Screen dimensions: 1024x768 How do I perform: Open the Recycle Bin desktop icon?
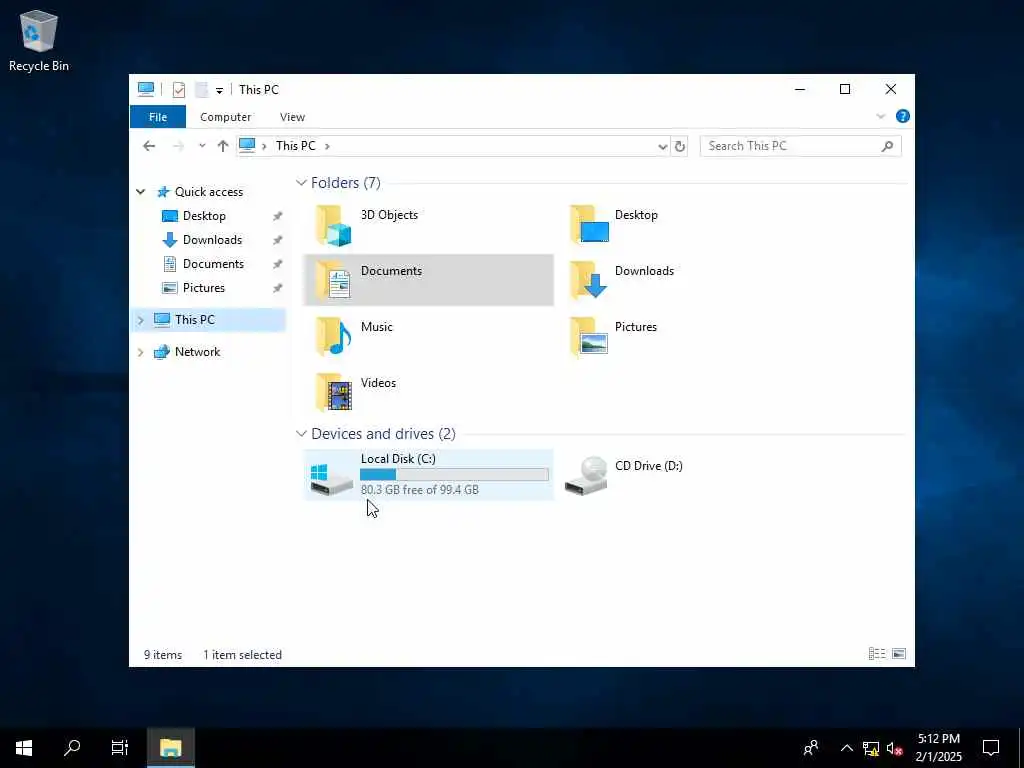point(39,40)
